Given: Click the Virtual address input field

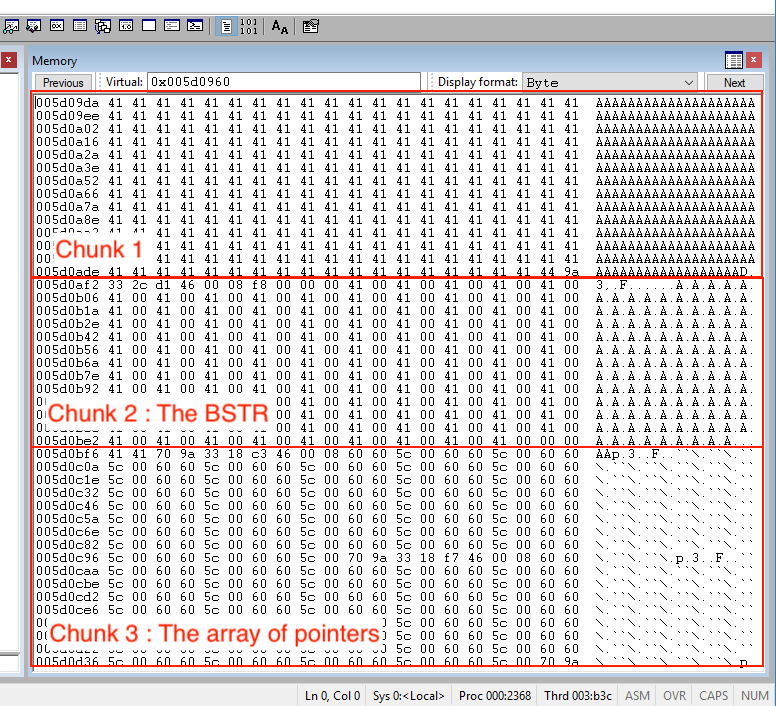Looking at the screenshot, I should point(284,83).
